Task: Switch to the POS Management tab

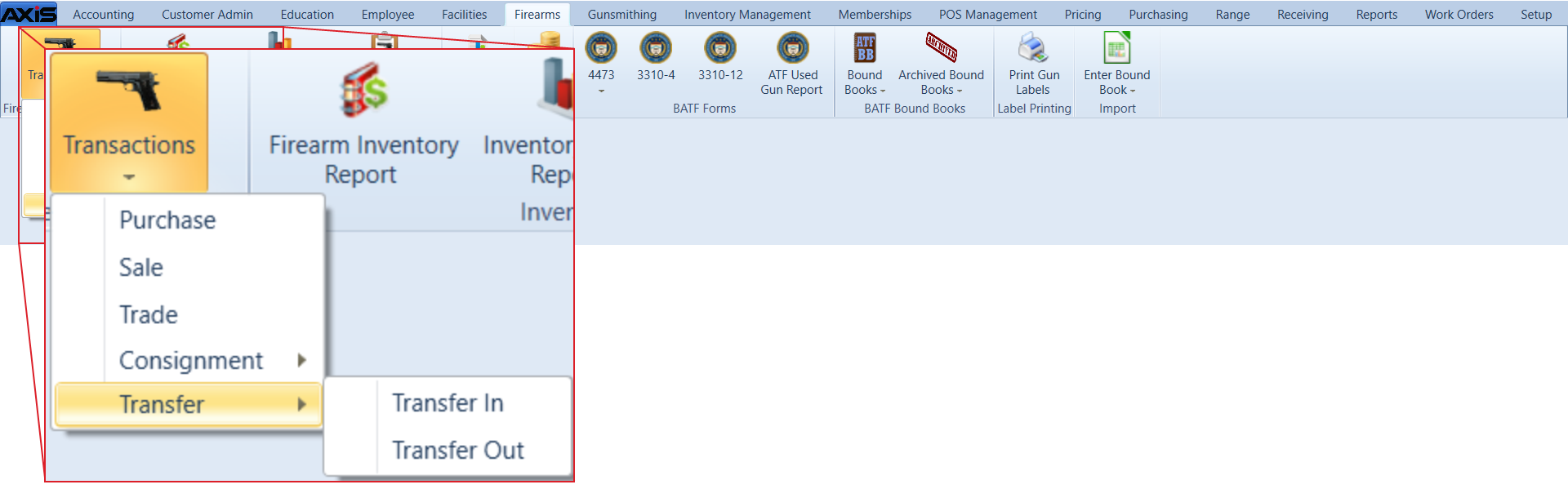Action: pyautogui.click(x=988, y=14)
